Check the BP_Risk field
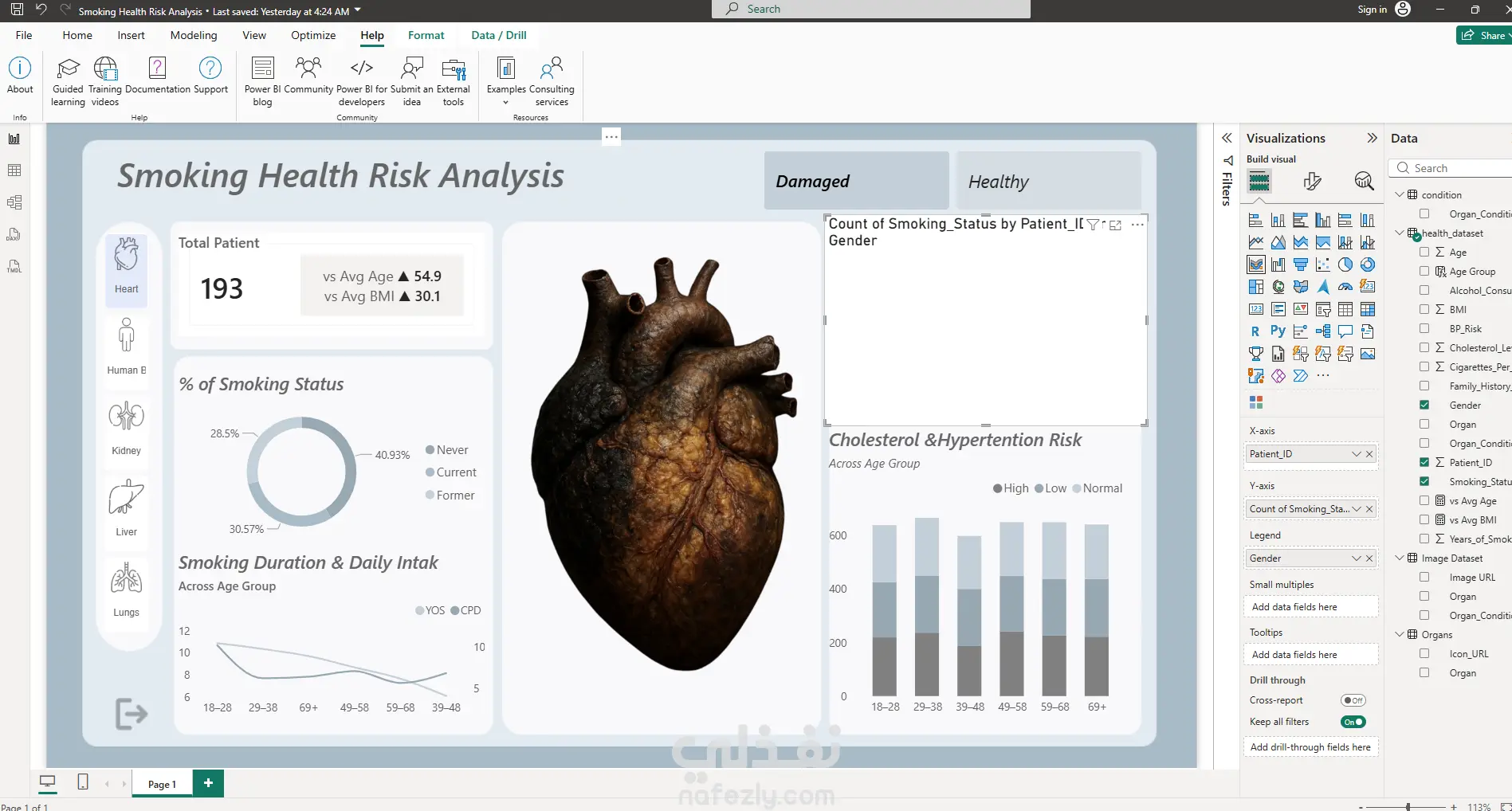 pyautogui.click(x=1424, y=328)
